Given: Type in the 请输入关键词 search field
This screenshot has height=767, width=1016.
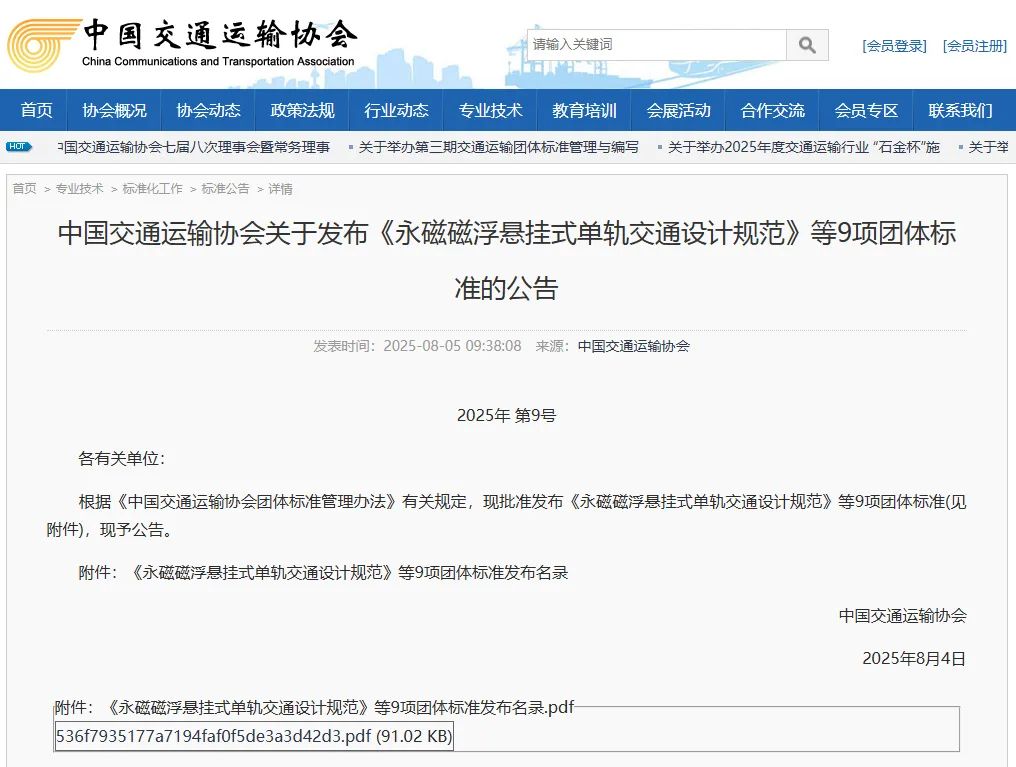Looking at the screenshot, I should click(x=656, y=45).
